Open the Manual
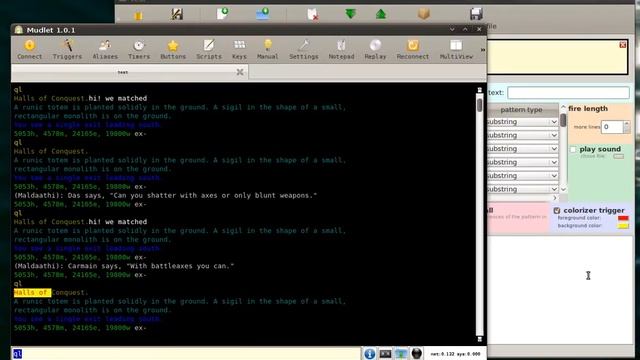This screenshot has width=640, height=360. [267, 49]
